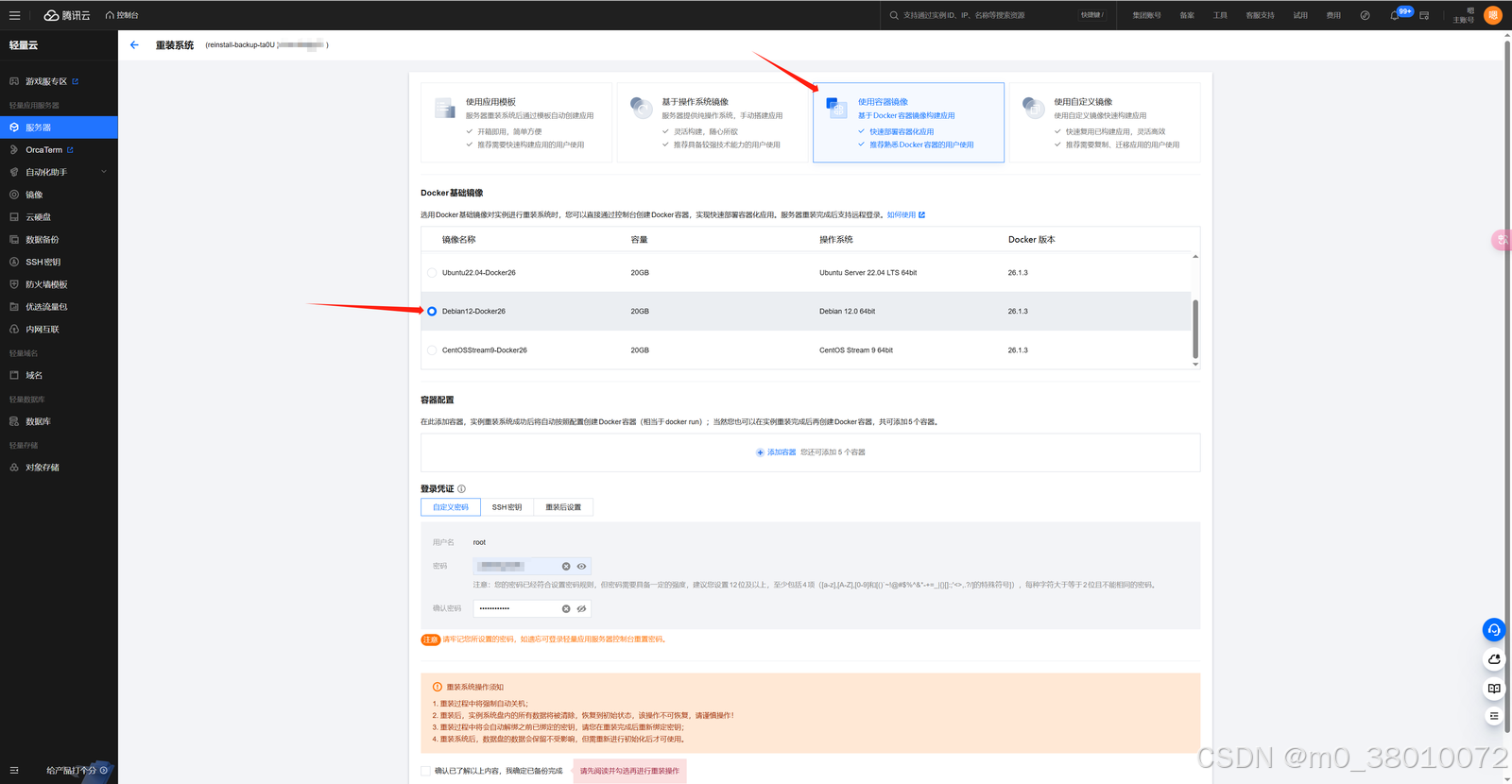Open 数据备份 in the sidebar
Screen dimensions: 1512x784
click(x=42, y=240)
